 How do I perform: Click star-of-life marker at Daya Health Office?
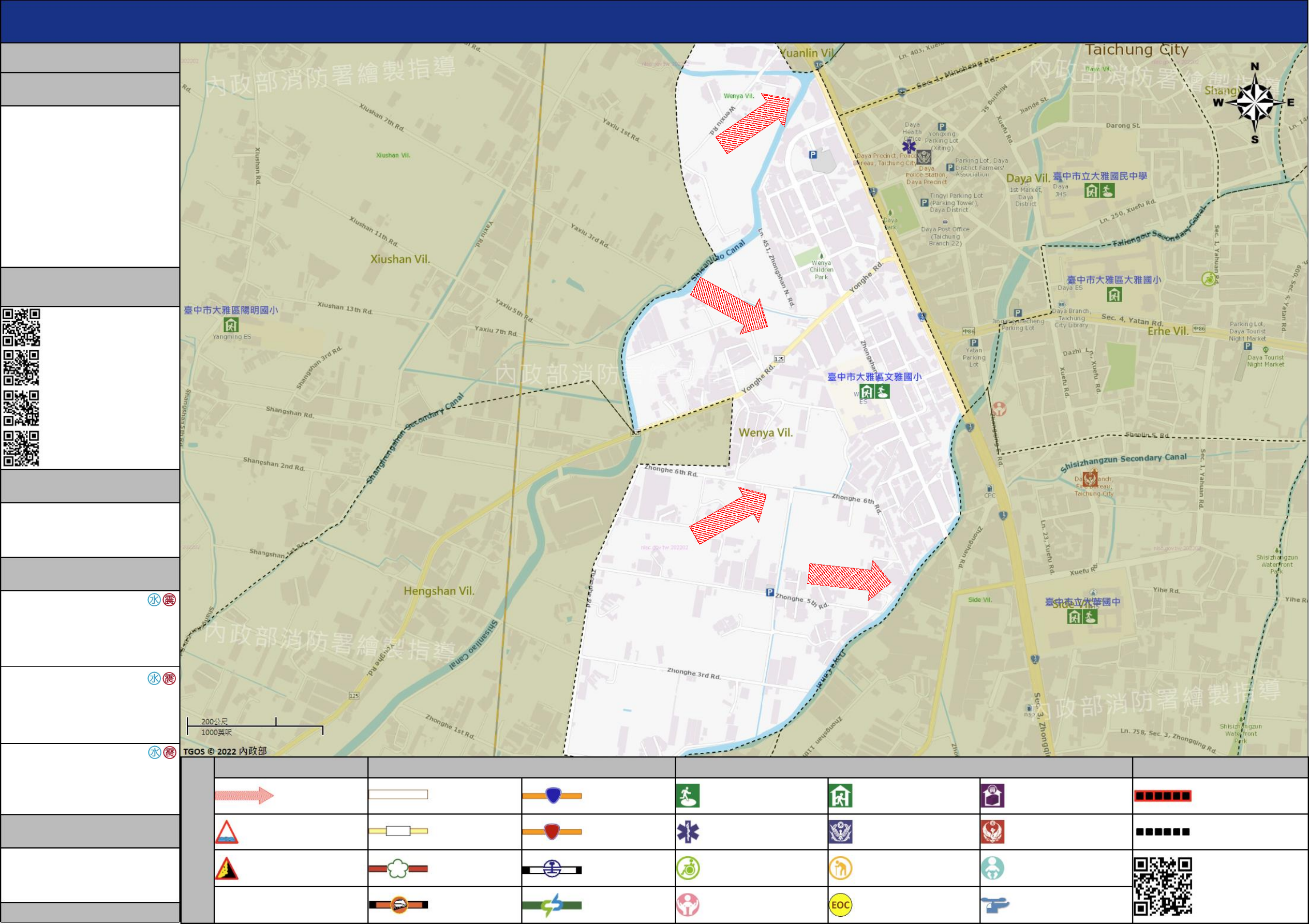[909, 147]
